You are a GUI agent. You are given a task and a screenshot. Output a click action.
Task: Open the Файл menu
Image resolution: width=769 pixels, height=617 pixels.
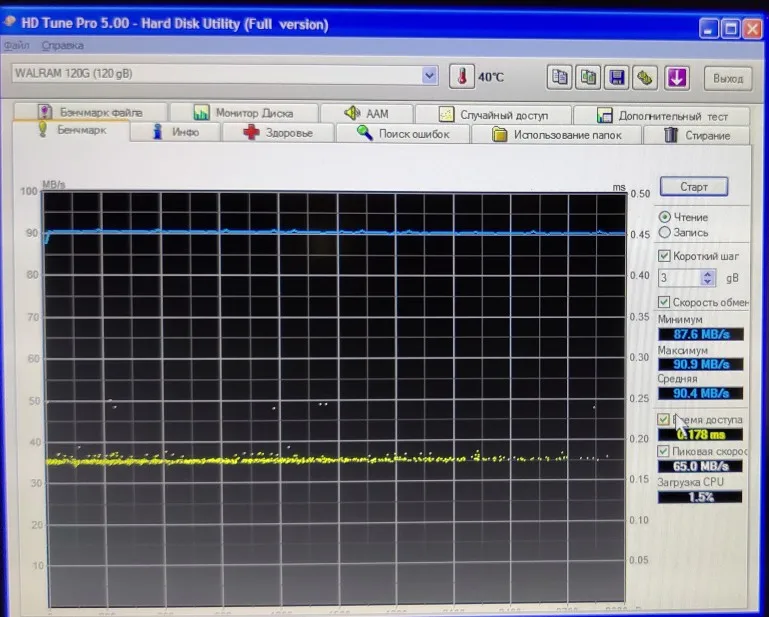coord(15,45)
